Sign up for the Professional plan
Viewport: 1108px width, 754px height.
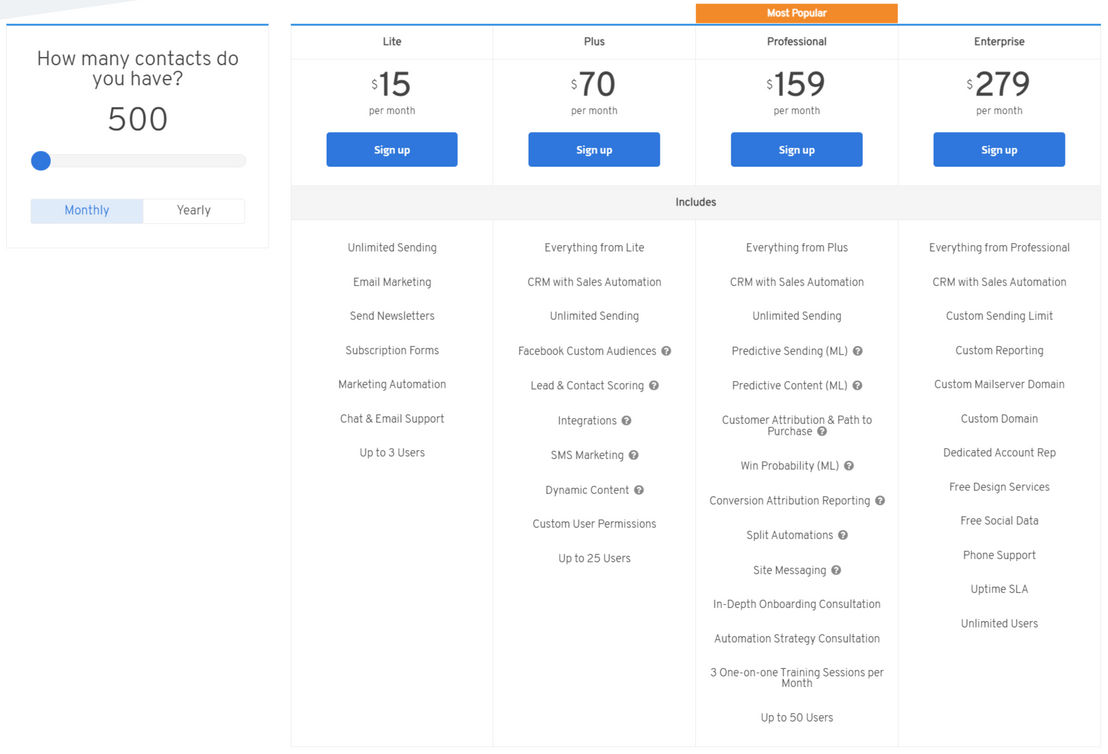pos(797,150)
